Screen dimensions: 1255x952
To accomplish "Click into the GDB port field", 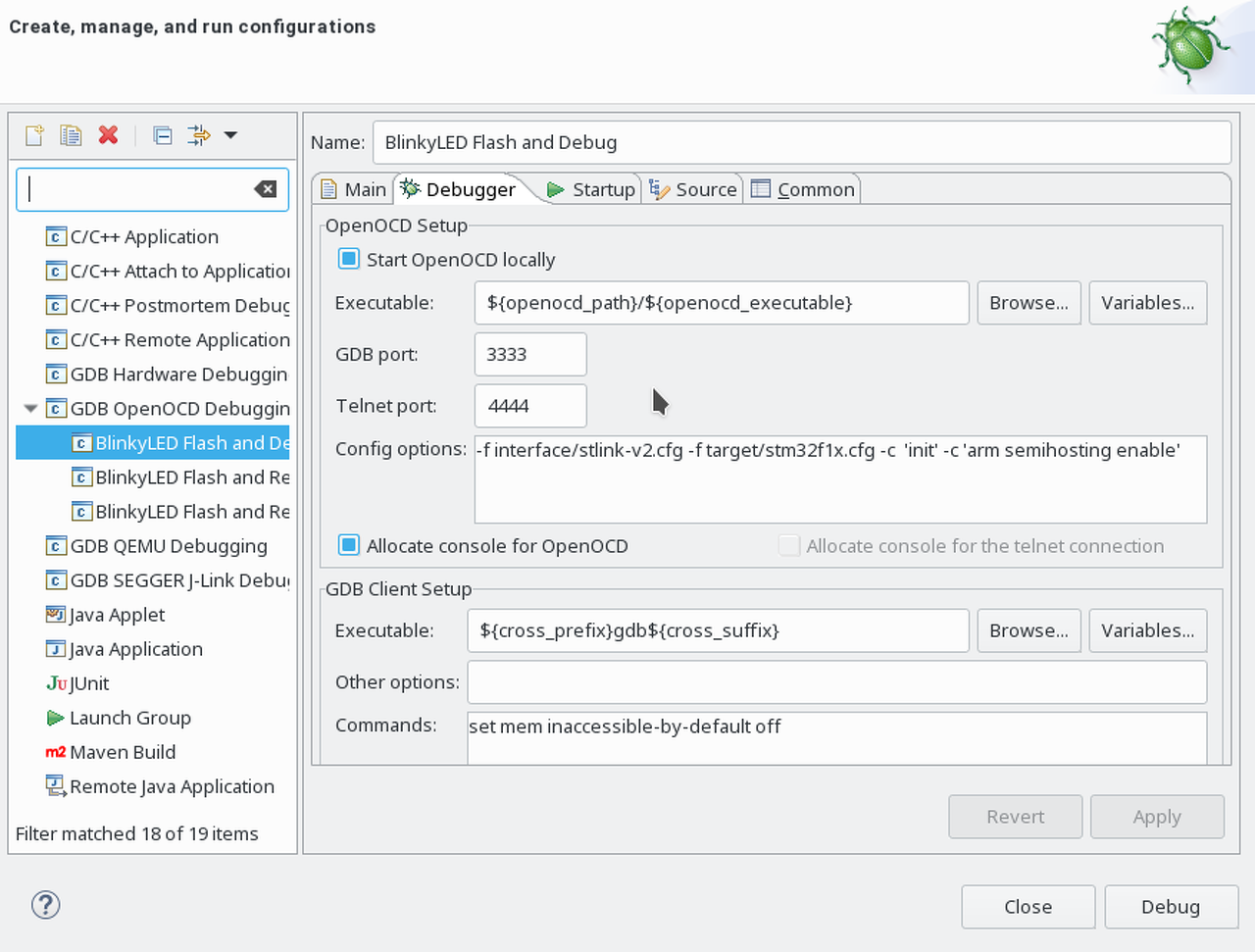I will (x=529, y=354).
